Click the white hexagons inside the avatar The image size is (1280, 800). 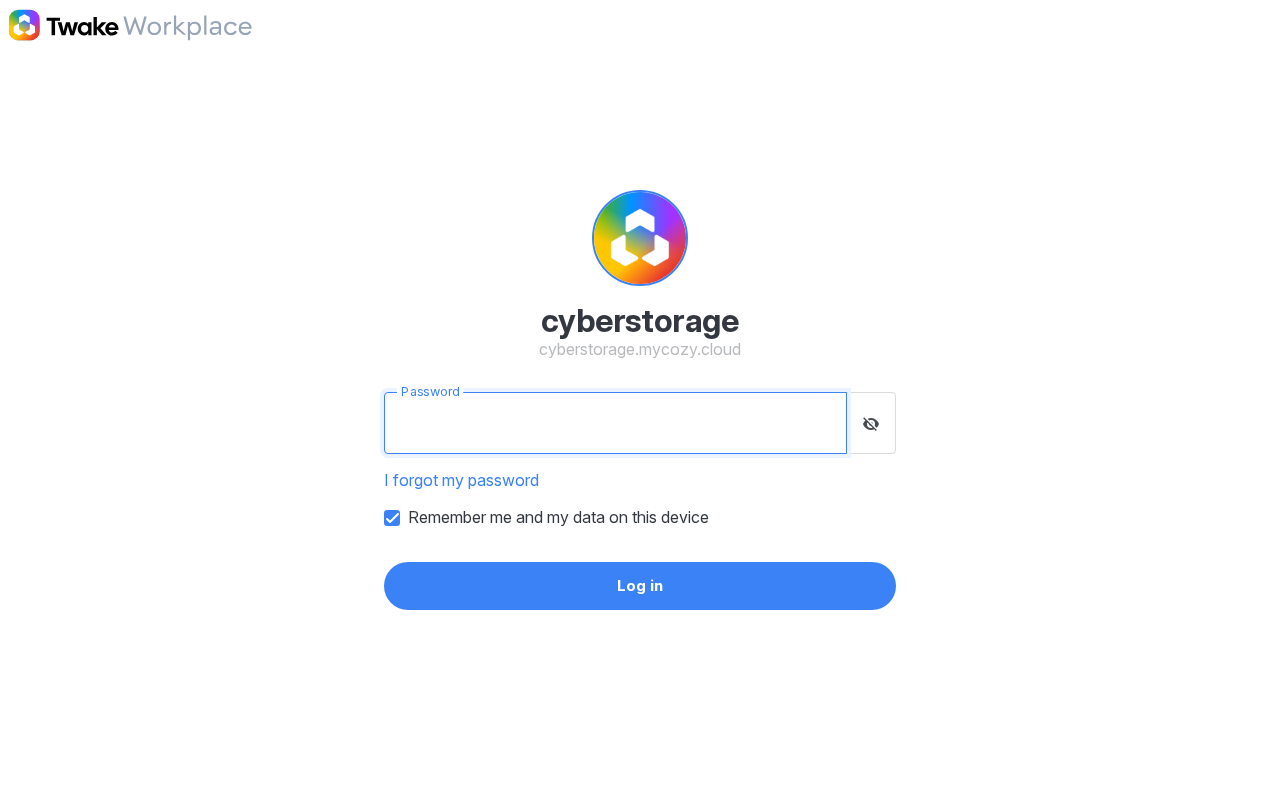pyautogui.click(x=640, y=238)
